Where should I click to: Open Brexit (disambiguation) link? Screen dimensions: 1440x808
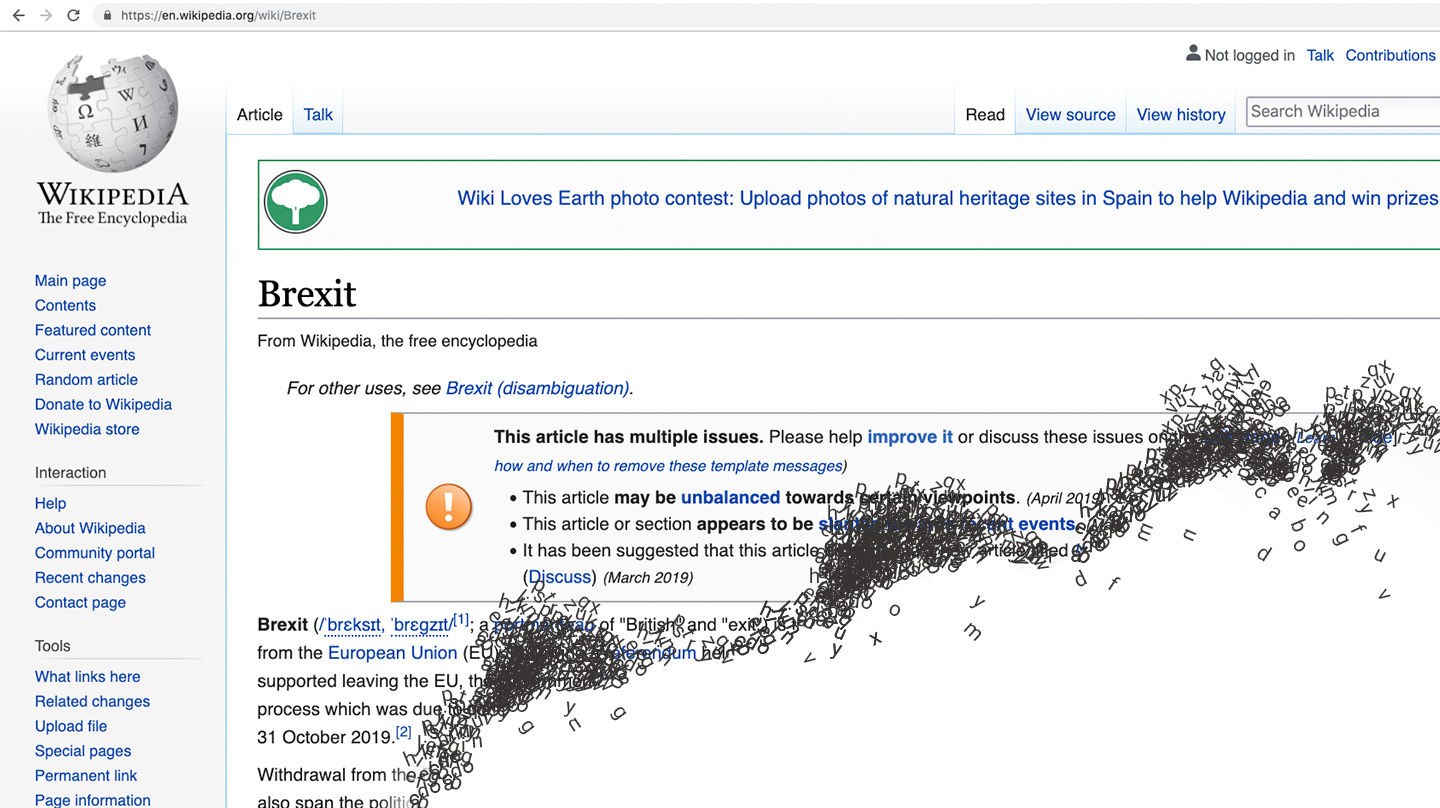[x=537, y=388]
